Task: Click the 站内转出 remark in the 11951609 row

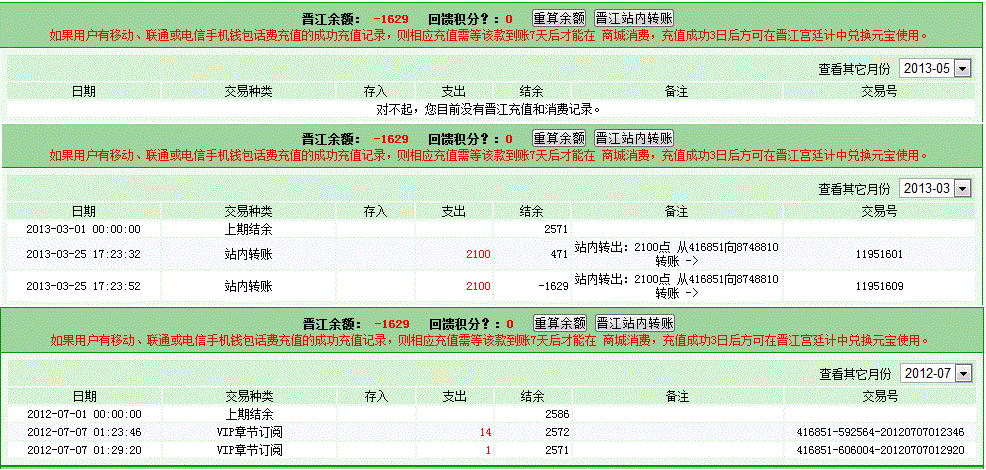Action: (677, 285)
